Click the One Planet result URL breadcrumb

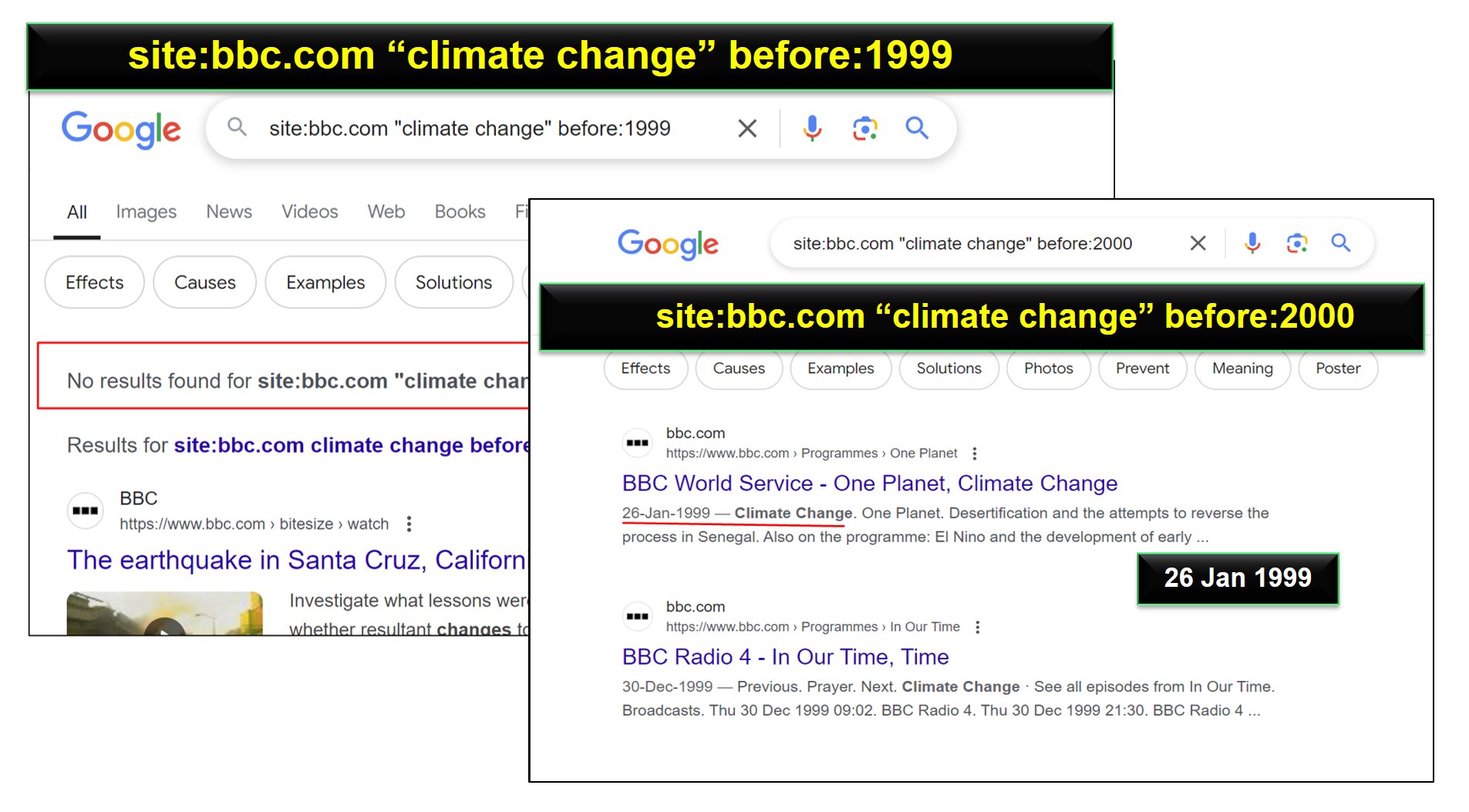pyautogui.click(x=811, y=453)
